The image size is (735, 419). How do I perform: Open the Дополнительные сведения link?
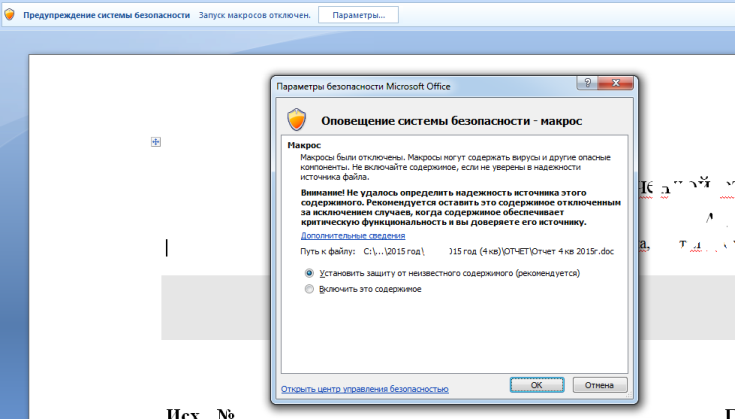pyautogui.click(x=352, y=236)
